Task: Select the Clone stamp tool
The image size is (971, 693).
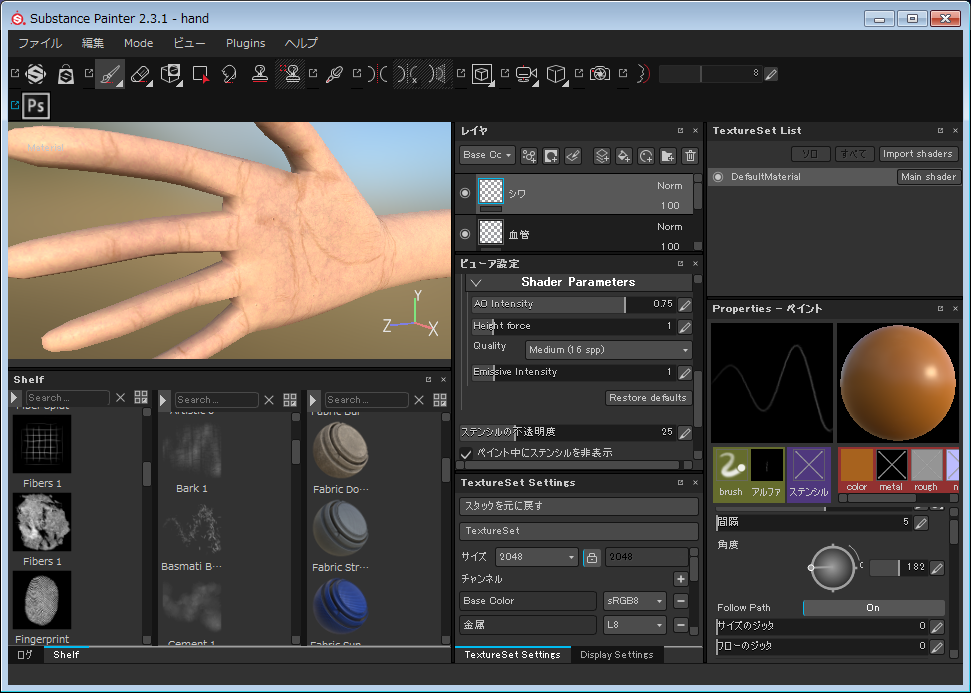Action: [260, 74]
